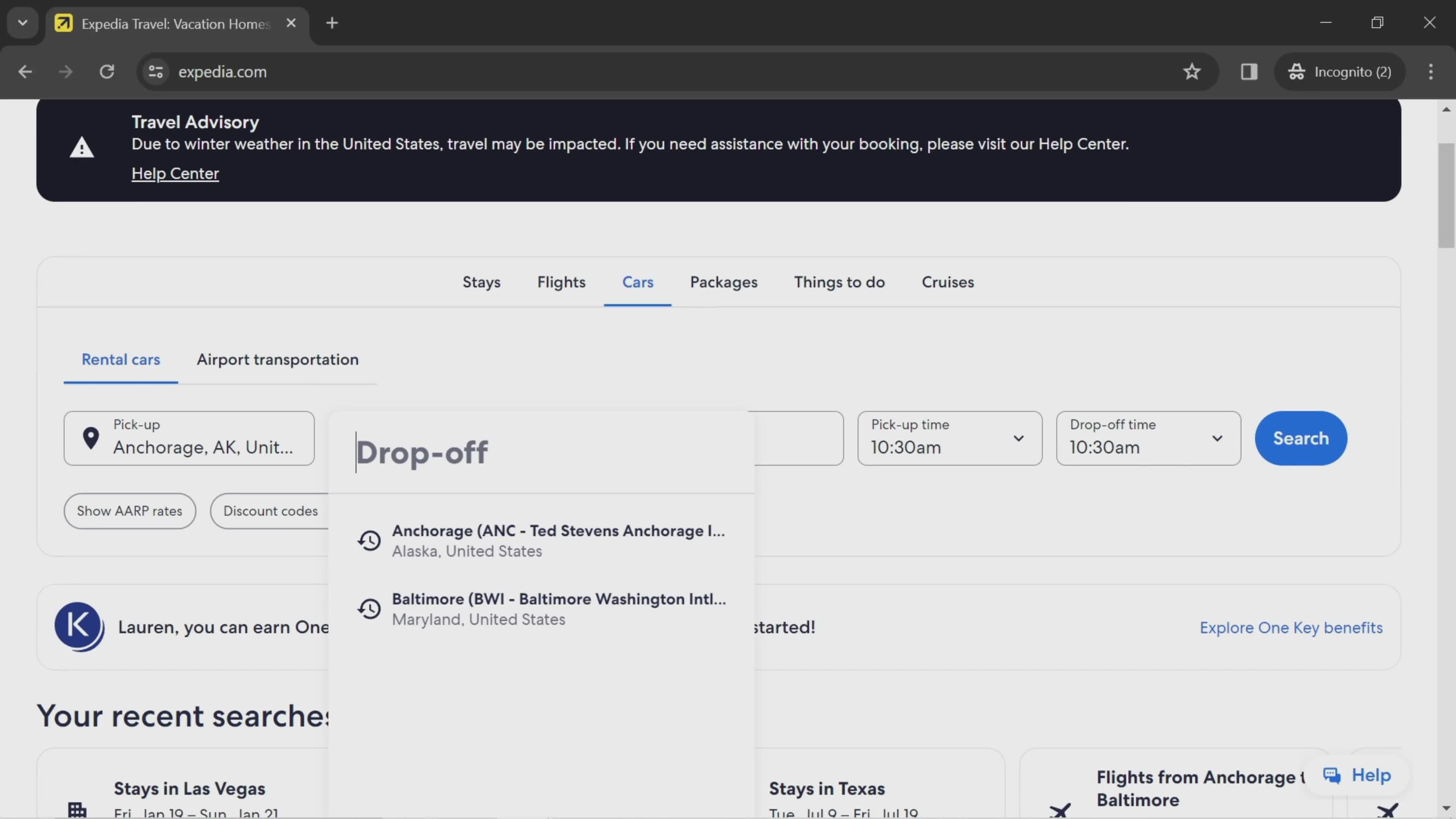The image size is (1456, 819).
Task: Click history icon beside Anchorage suggestion
Action: pyautogui.click(x=369, y=541)
